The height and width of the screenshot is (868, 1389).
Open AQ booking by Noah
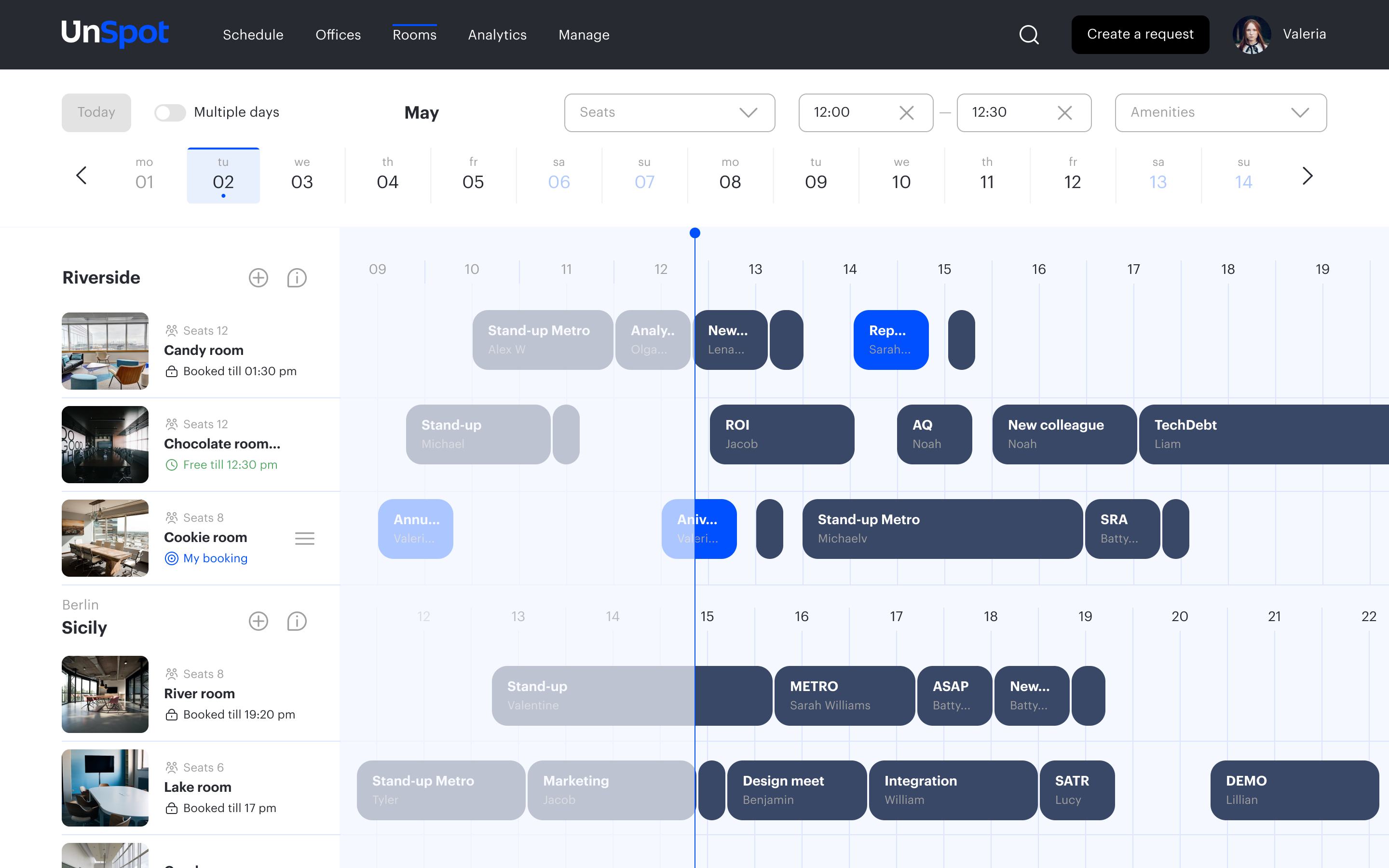[x=934, y=434]
